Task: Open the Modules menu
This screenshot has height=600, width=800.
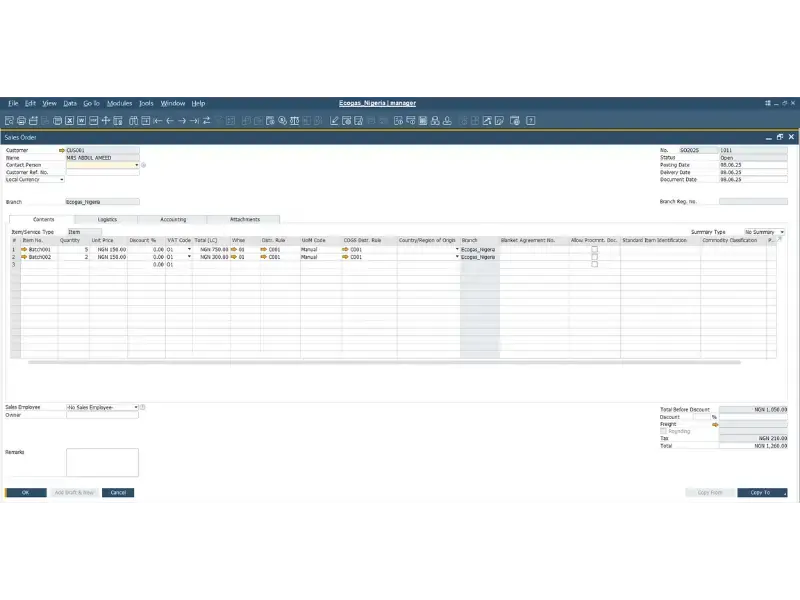Action: (x=120, y=102)
